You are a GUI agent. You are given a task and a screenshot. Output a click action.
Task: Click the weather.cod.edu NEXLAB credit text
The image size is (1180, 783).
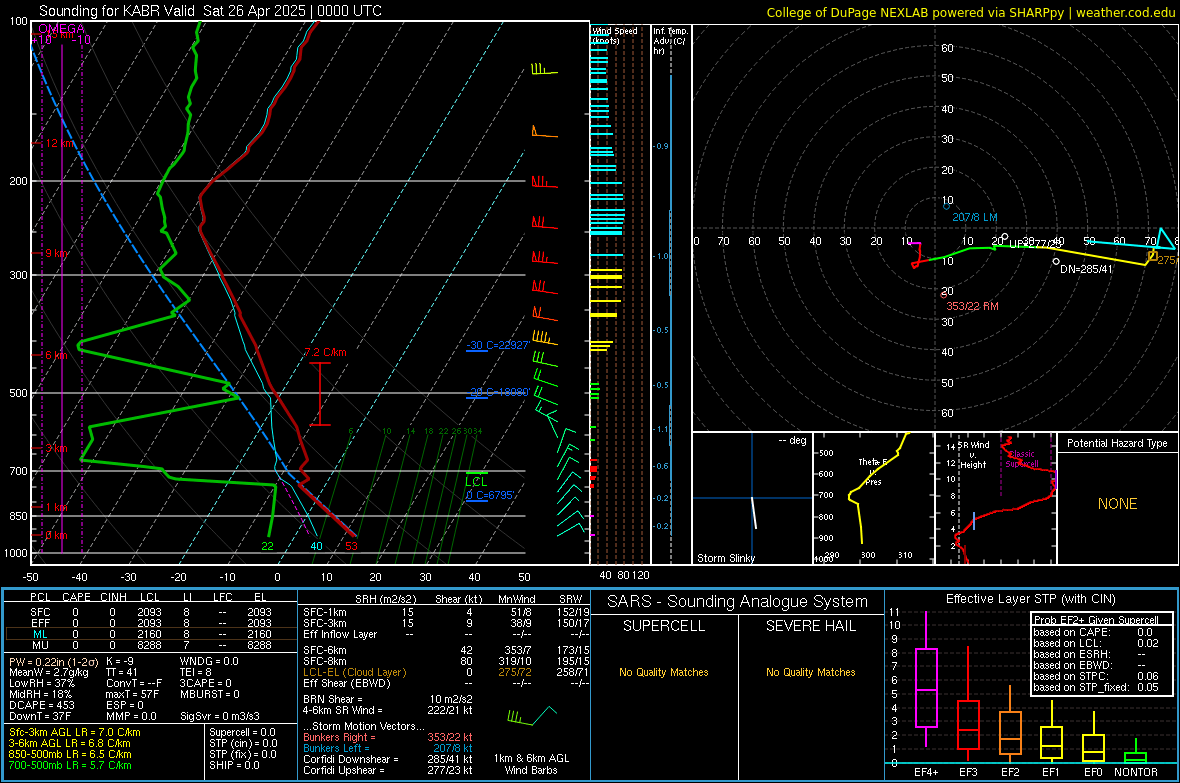(x=970, y=12)
